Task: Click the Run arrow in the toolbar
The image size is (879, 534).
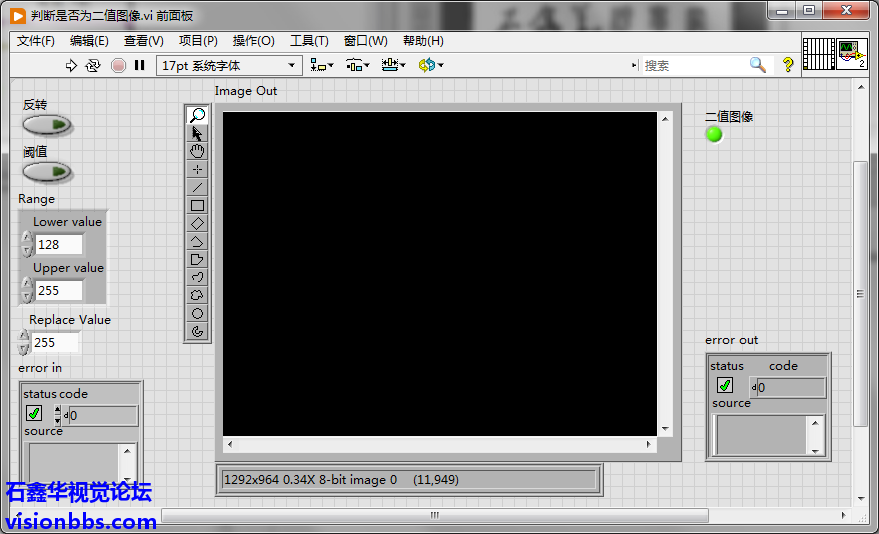Action: (71, 65)
